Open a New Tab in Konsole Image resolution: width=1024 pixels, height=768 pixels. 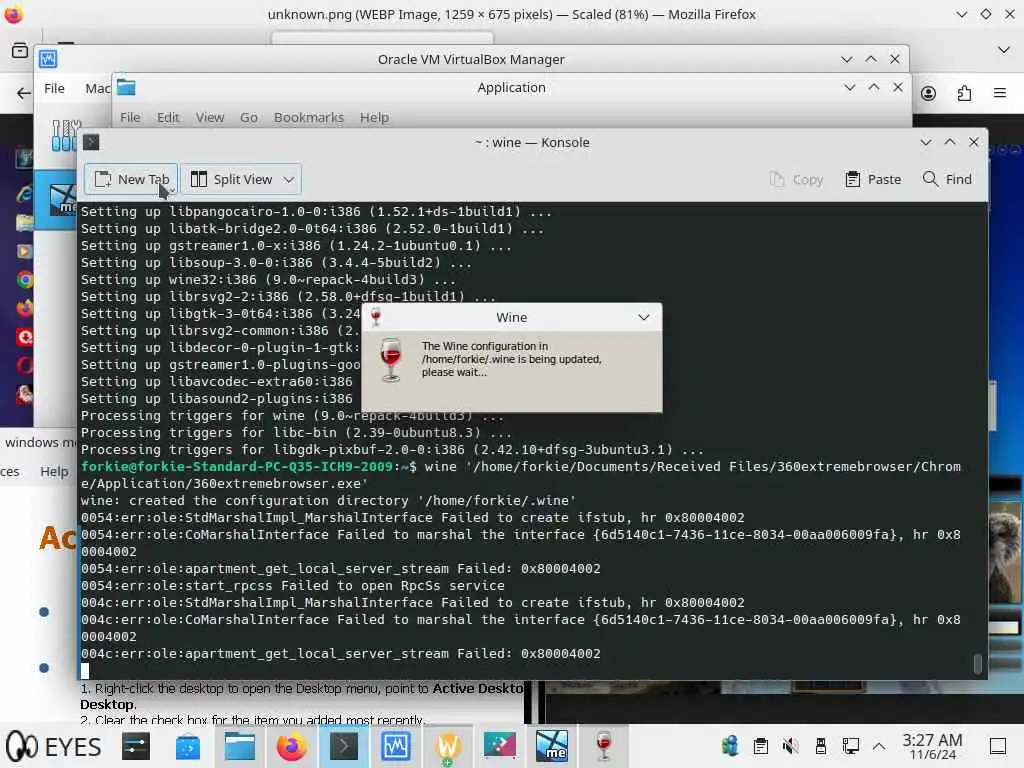131,179
